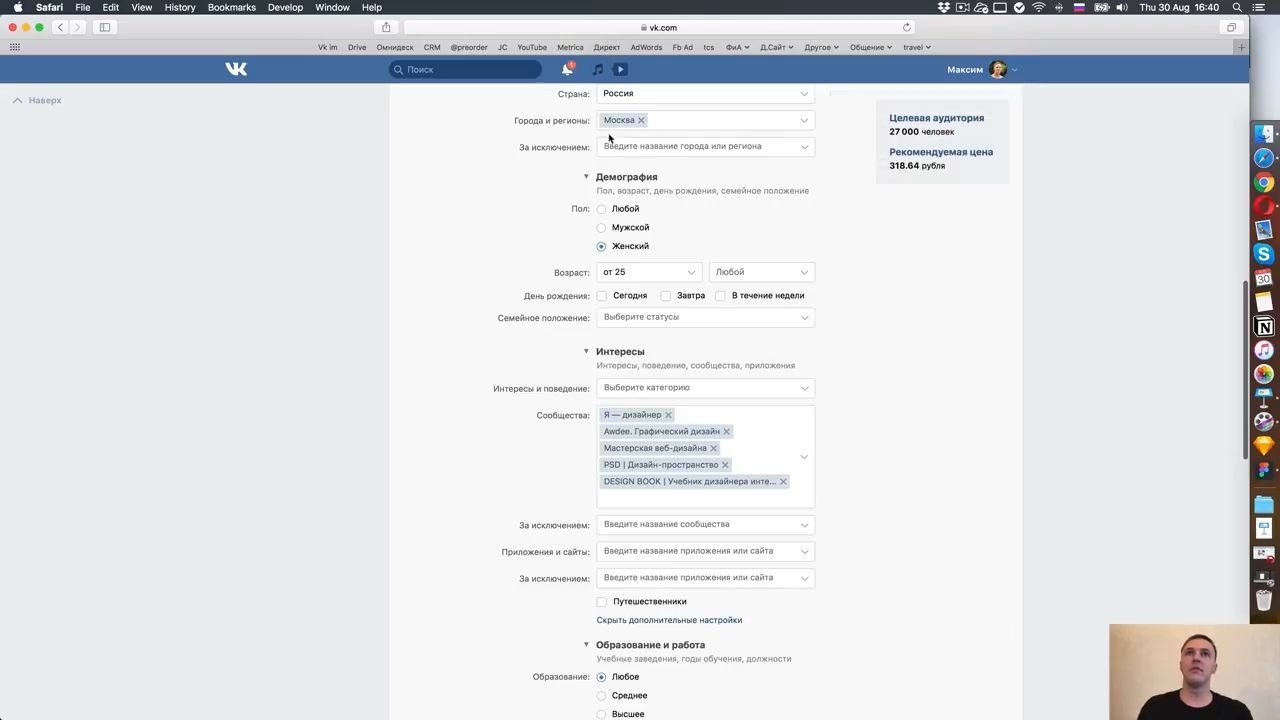
Task: Open the 'AdWords' bookmark
Action: tap(646, 47)
